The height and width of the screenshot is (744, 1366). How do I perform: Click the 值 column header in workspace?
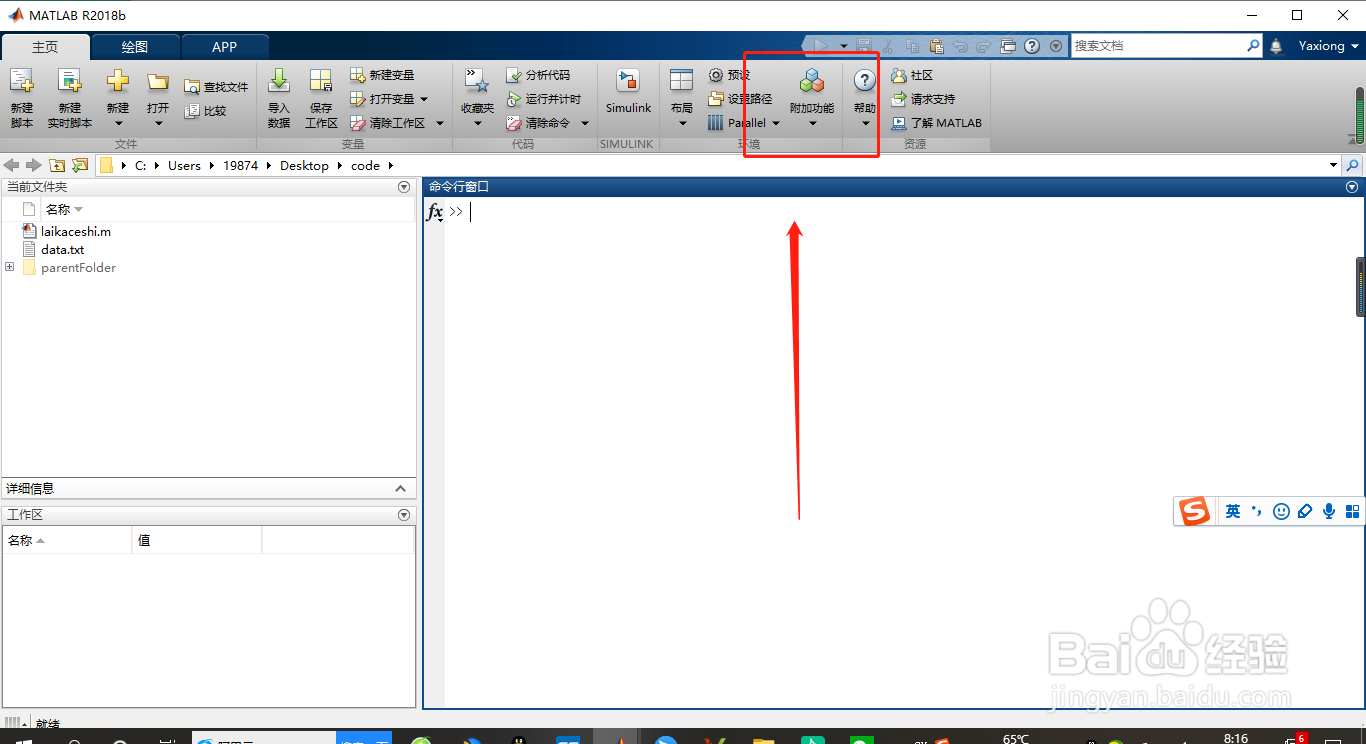[196, 540]
